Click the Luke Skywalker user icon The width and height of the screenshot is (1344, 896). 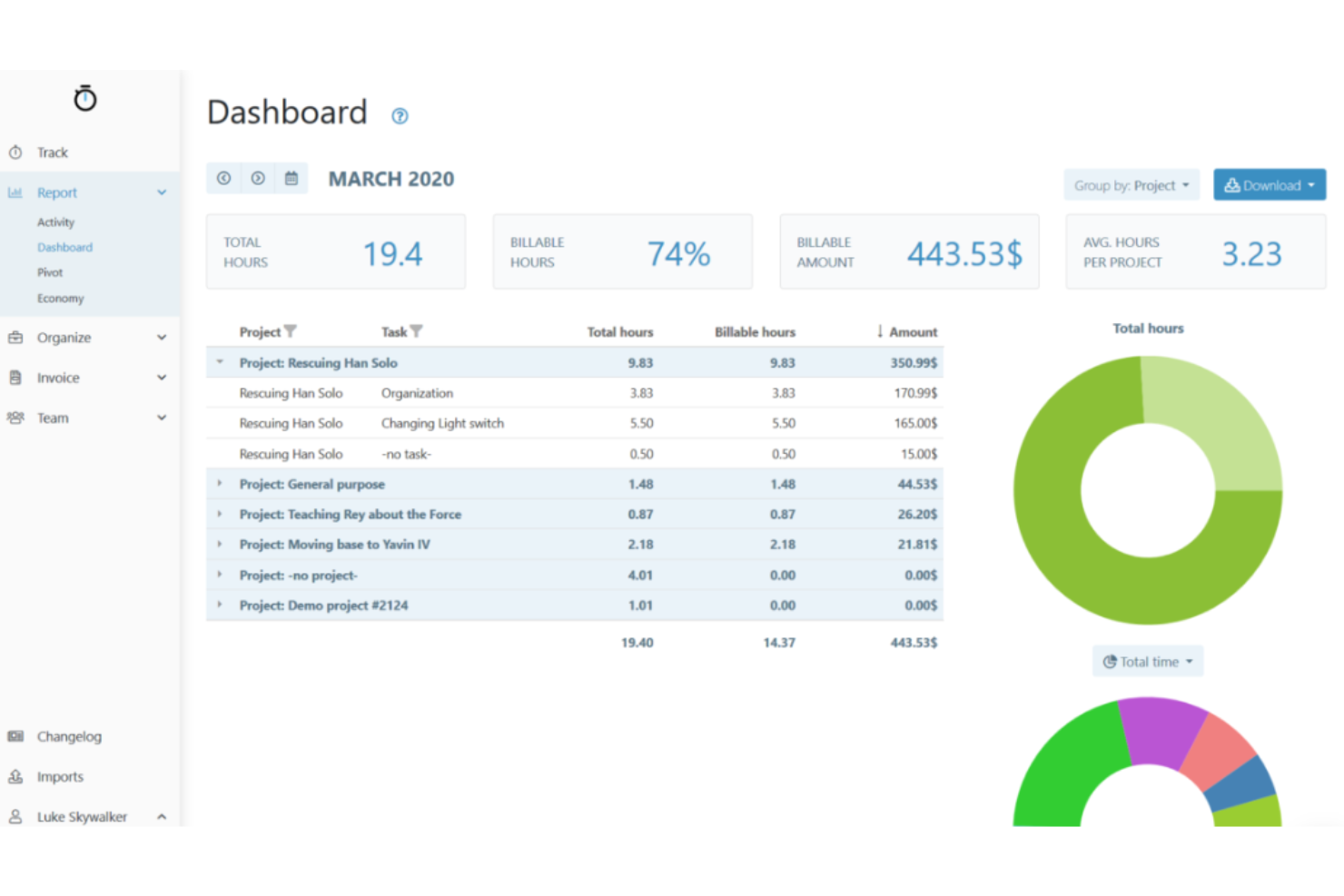pyautogui.click(x=15, y=816)
